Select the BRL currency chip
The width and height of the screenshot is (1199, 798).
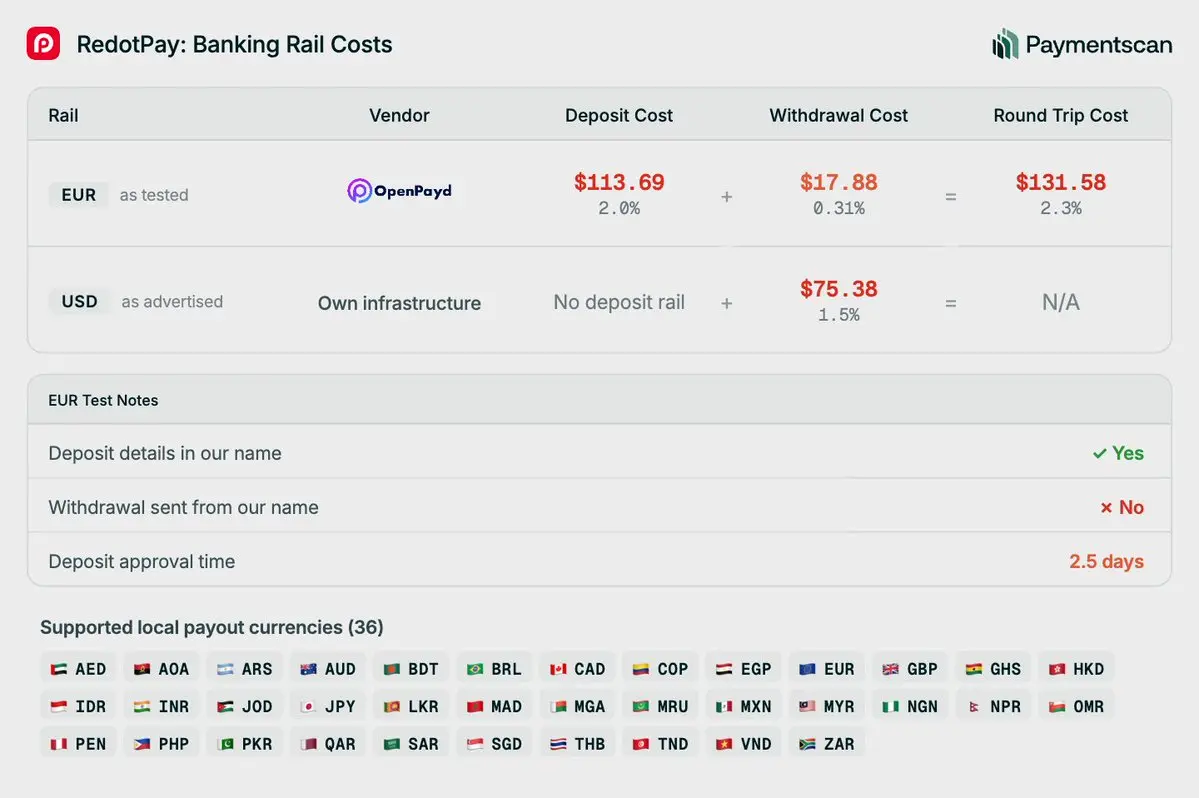click(494, 669)
